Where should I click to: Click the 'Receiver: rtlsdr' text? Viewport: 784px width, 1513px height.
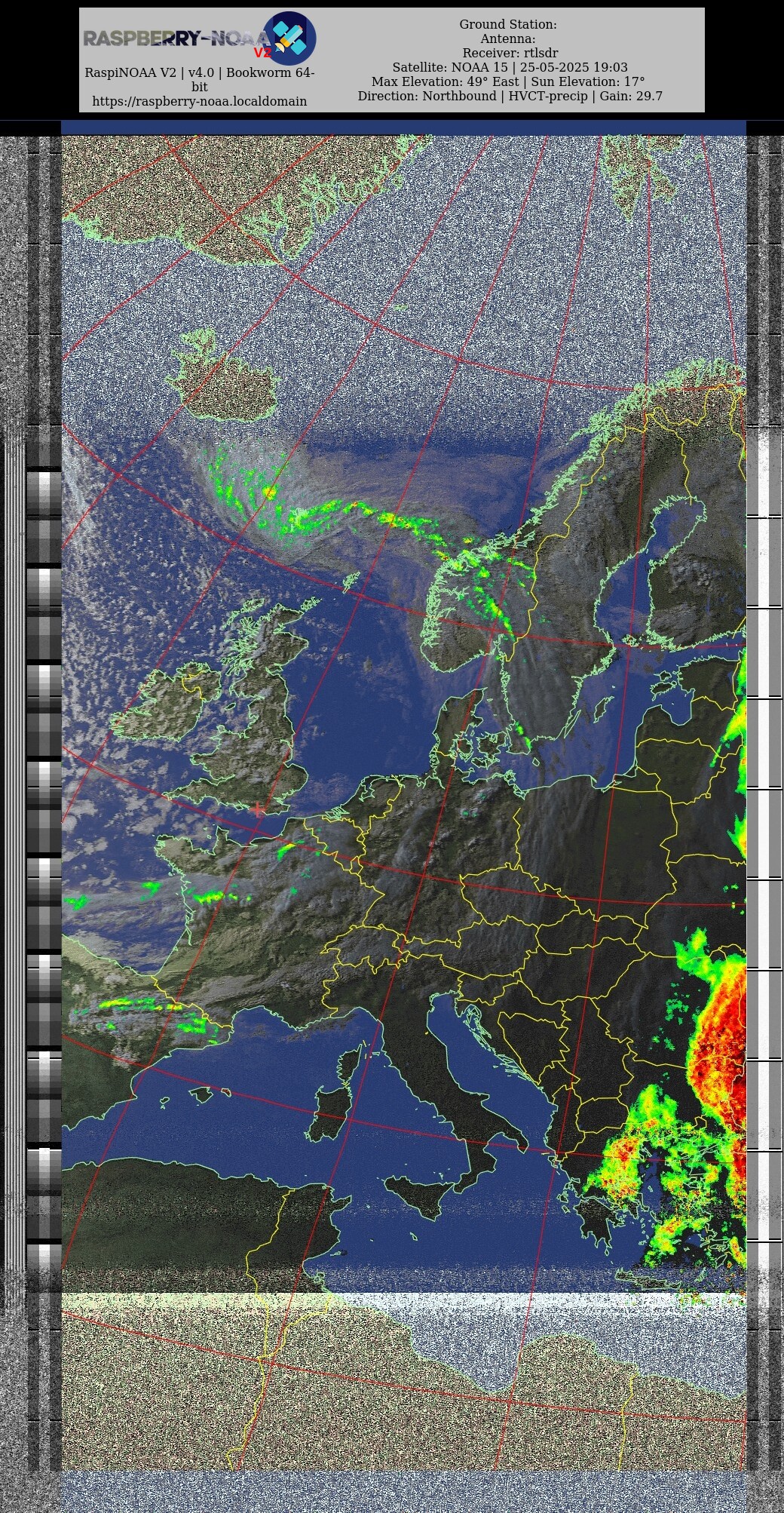click(510, 53)
